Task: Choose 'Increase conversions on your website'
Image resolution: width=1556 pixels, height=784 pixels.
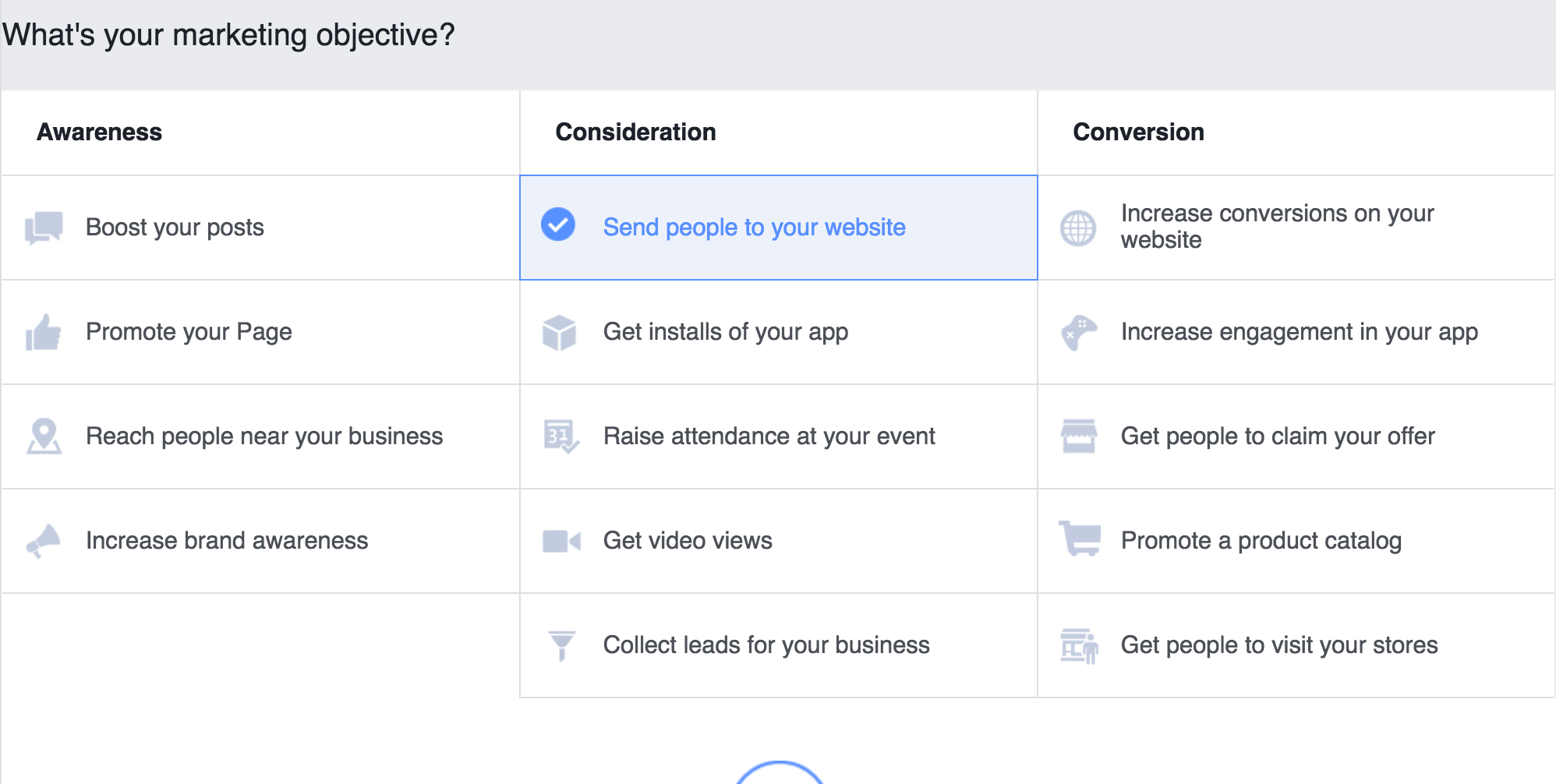Action: [x=1277, y=227]
